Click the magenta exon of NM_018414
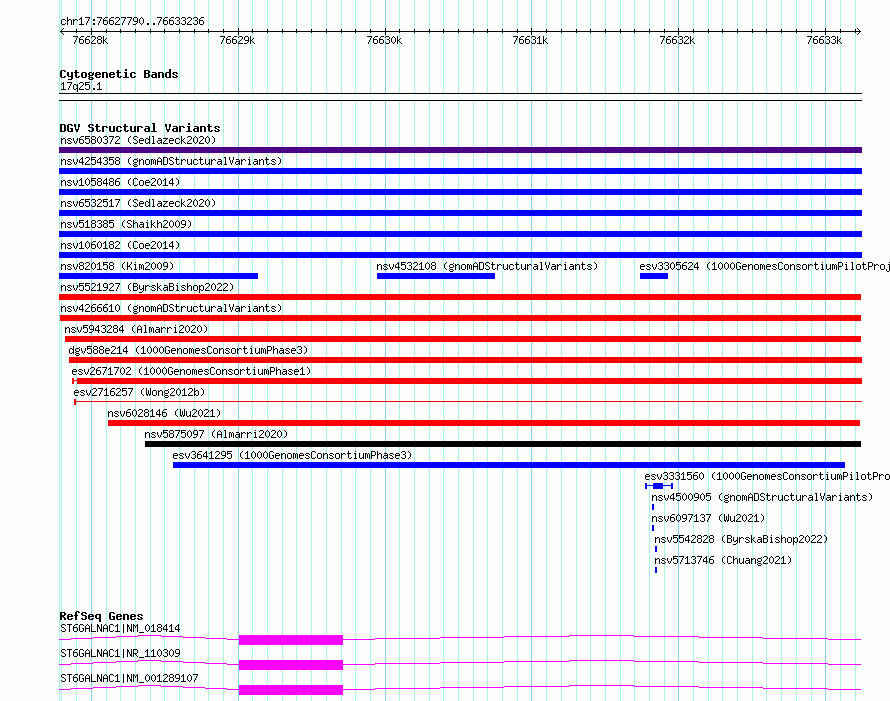The width and height of the screenshot is (890, 701). click(x=291, y=640)
